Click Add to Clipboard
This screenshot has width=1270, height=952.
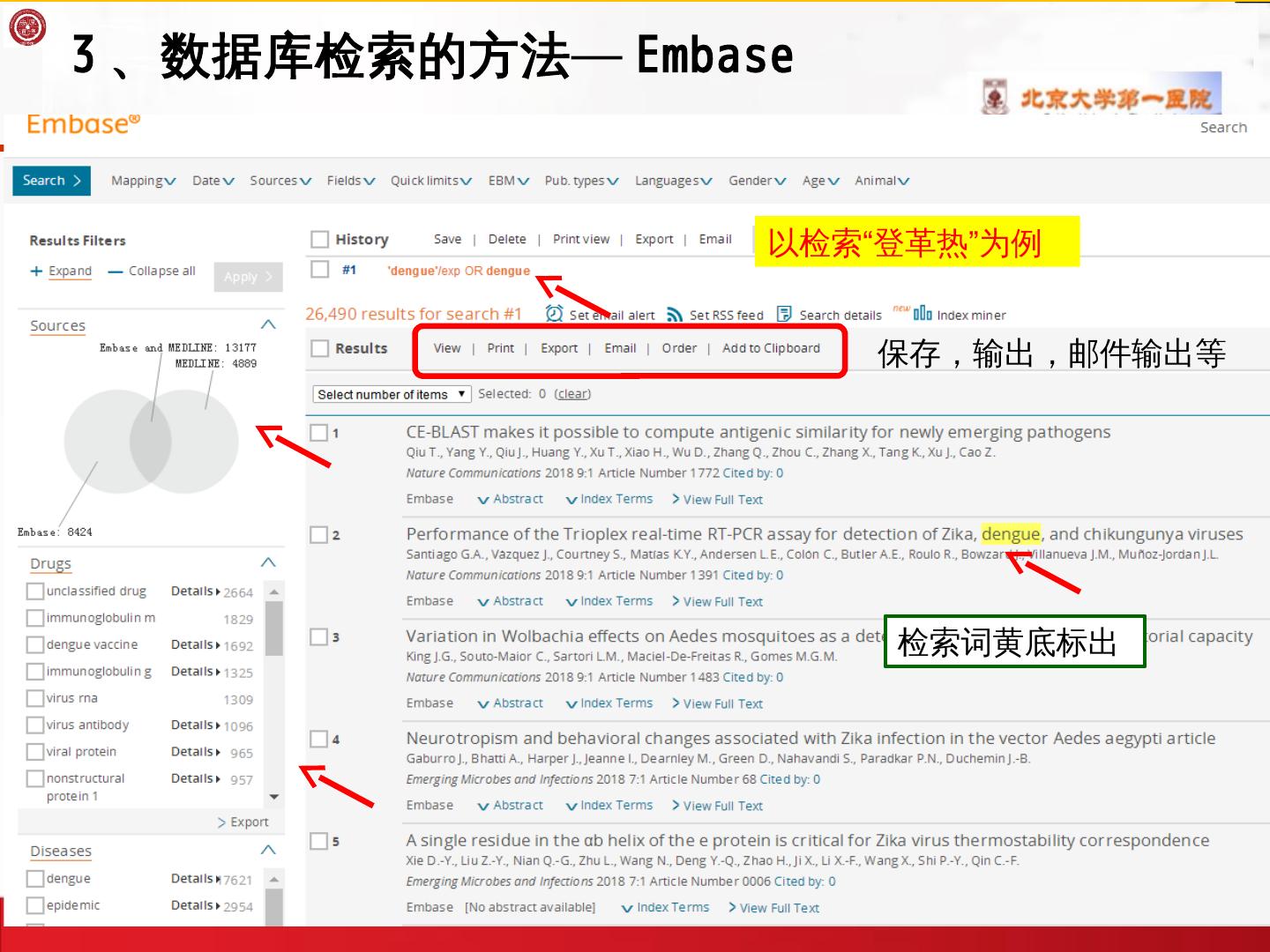pos(771,348)
